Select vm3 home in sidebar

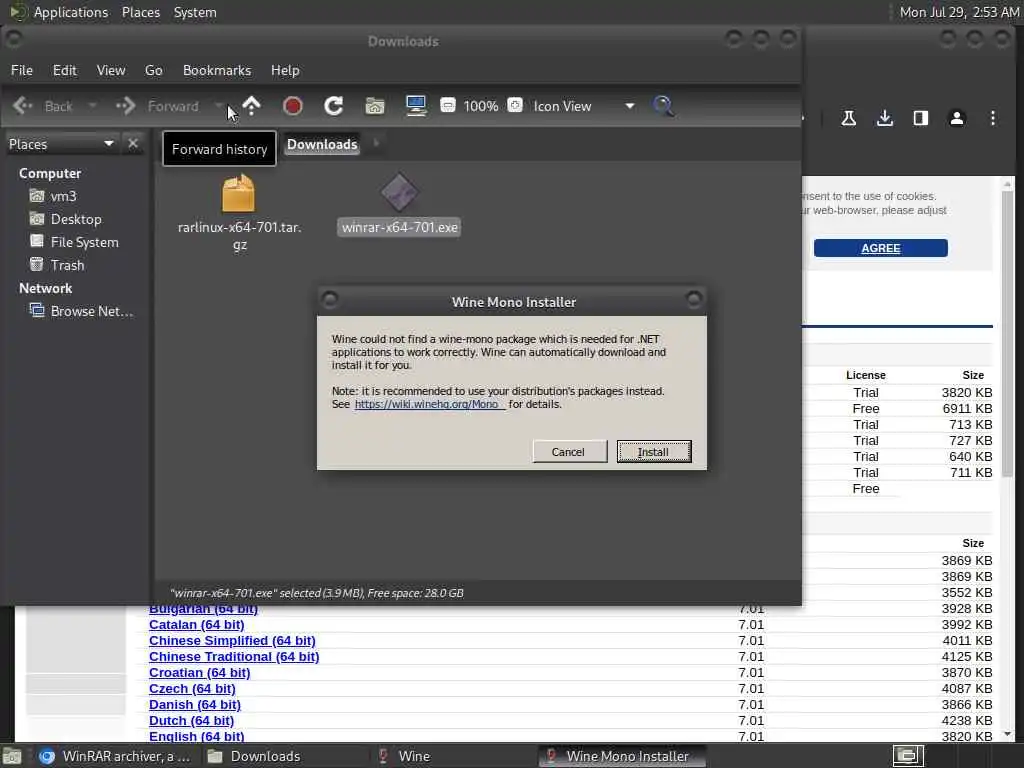[53, 196]
